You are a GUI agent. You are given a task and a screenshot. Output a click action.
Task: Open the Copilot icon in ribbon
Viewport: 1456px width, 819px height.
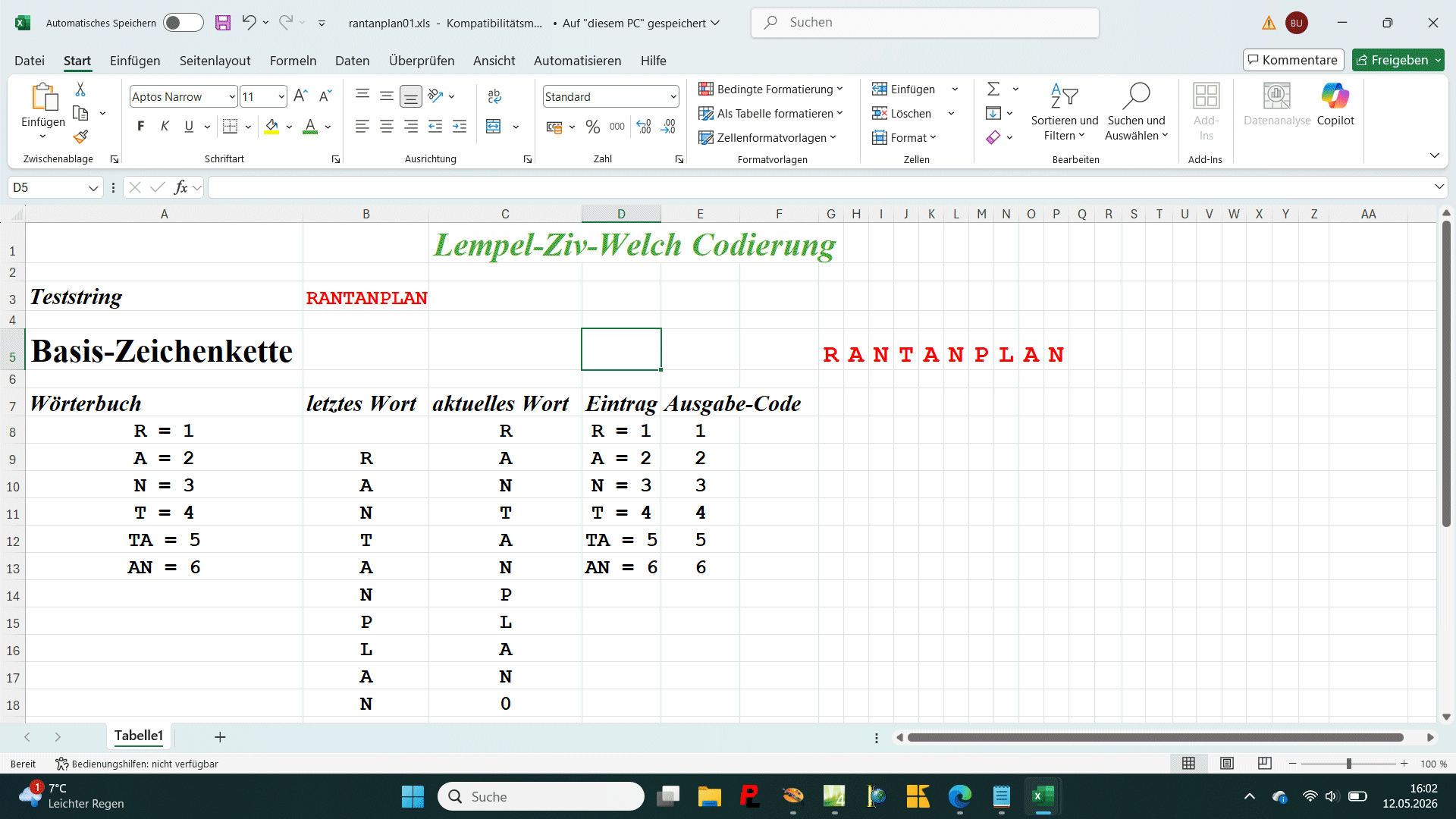(1335, 105)
